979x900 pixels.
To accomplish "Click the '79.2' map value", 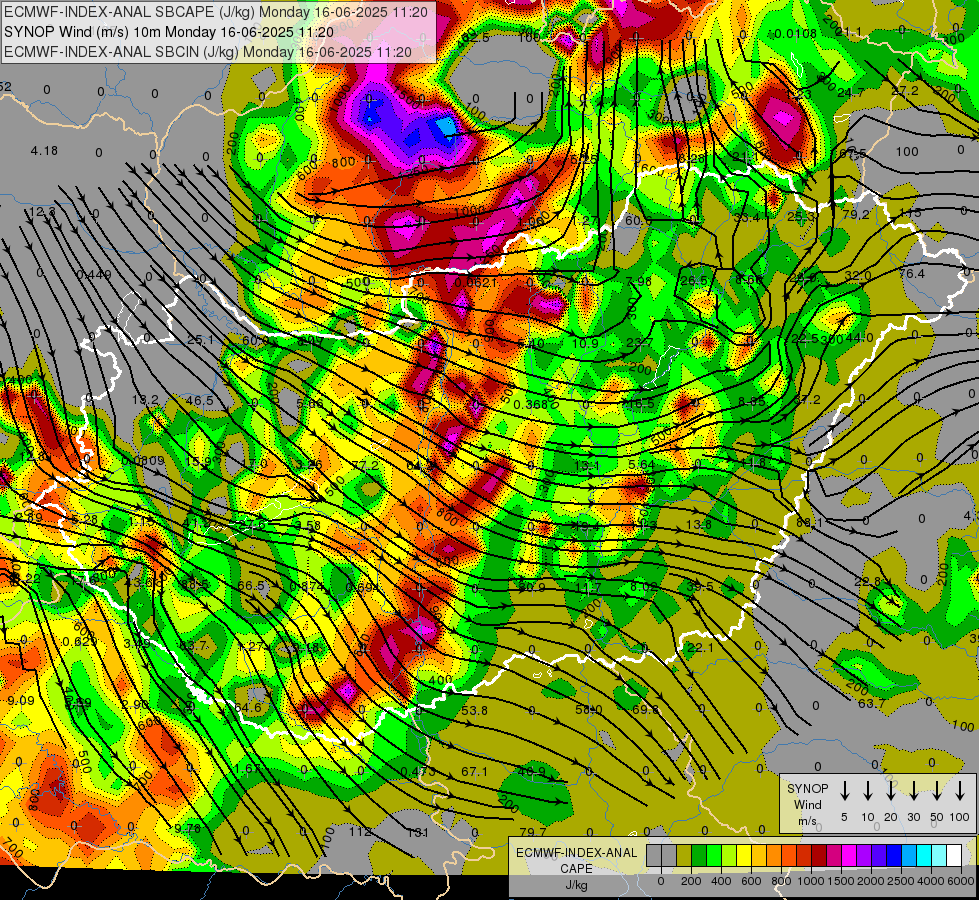I will tap(856, 215).
